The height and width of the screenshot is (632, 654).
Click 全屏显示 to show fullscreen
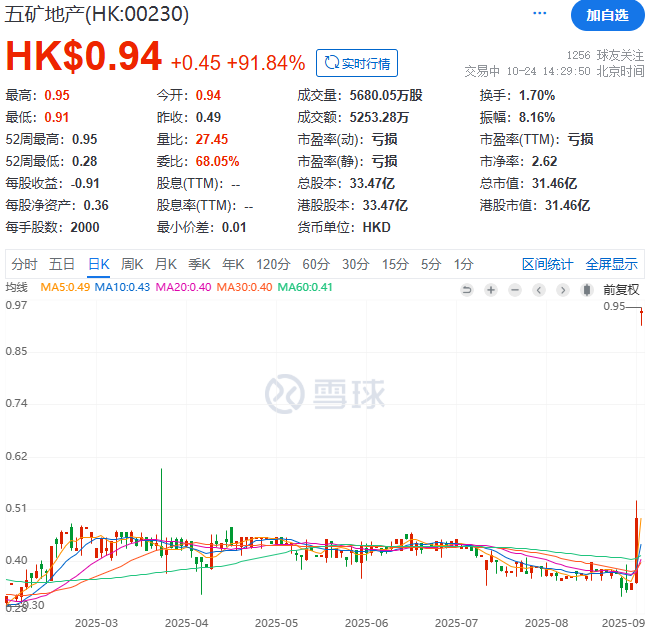(611, 264)
